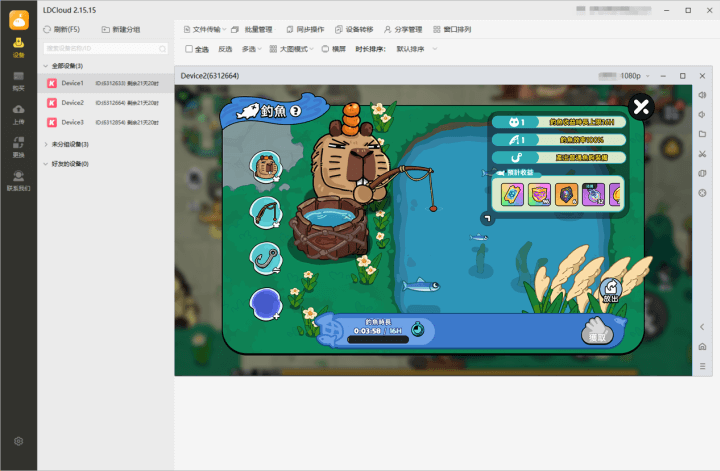Open the 更换 replace sidebar section

click(18, 147)
